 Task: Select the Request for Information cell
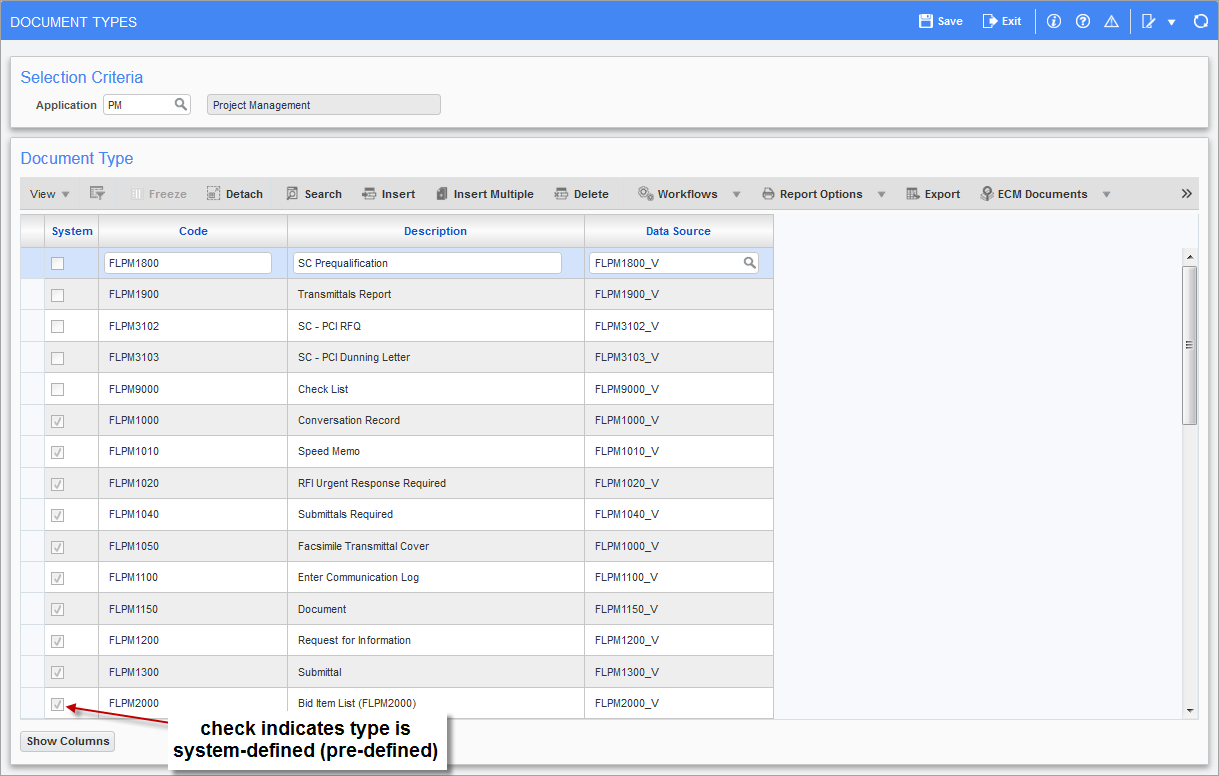click(436, 641)
